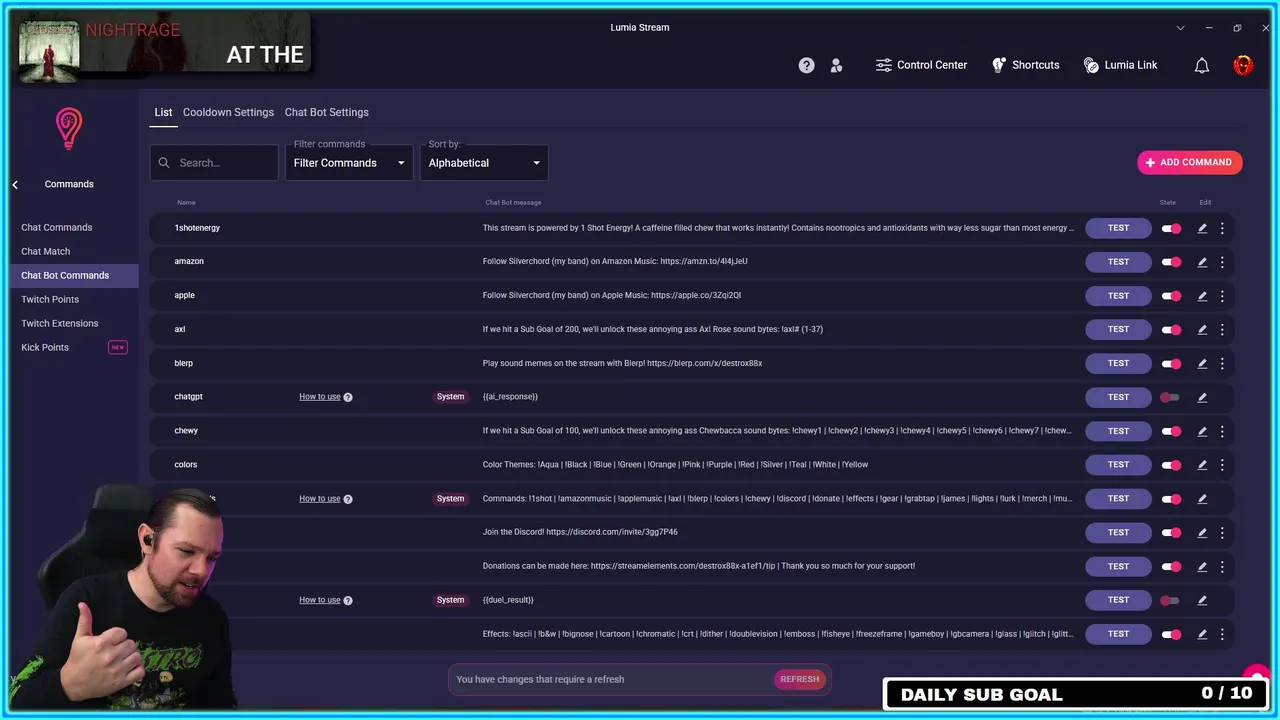Open more options for apple row

tap(1222, 296)
